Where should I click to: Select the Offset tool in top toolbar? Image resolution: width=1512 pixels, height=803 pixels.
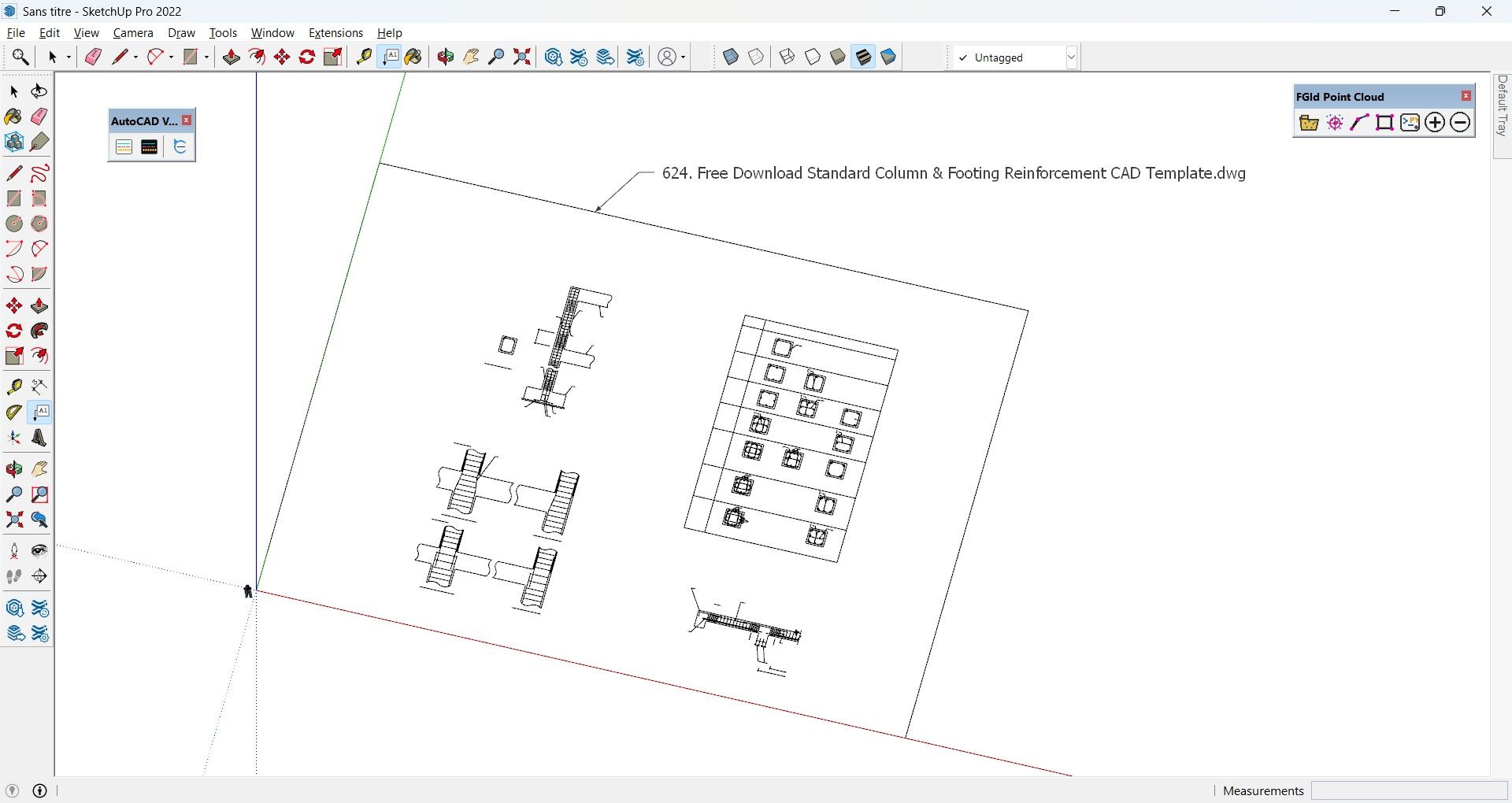point(257,57)
